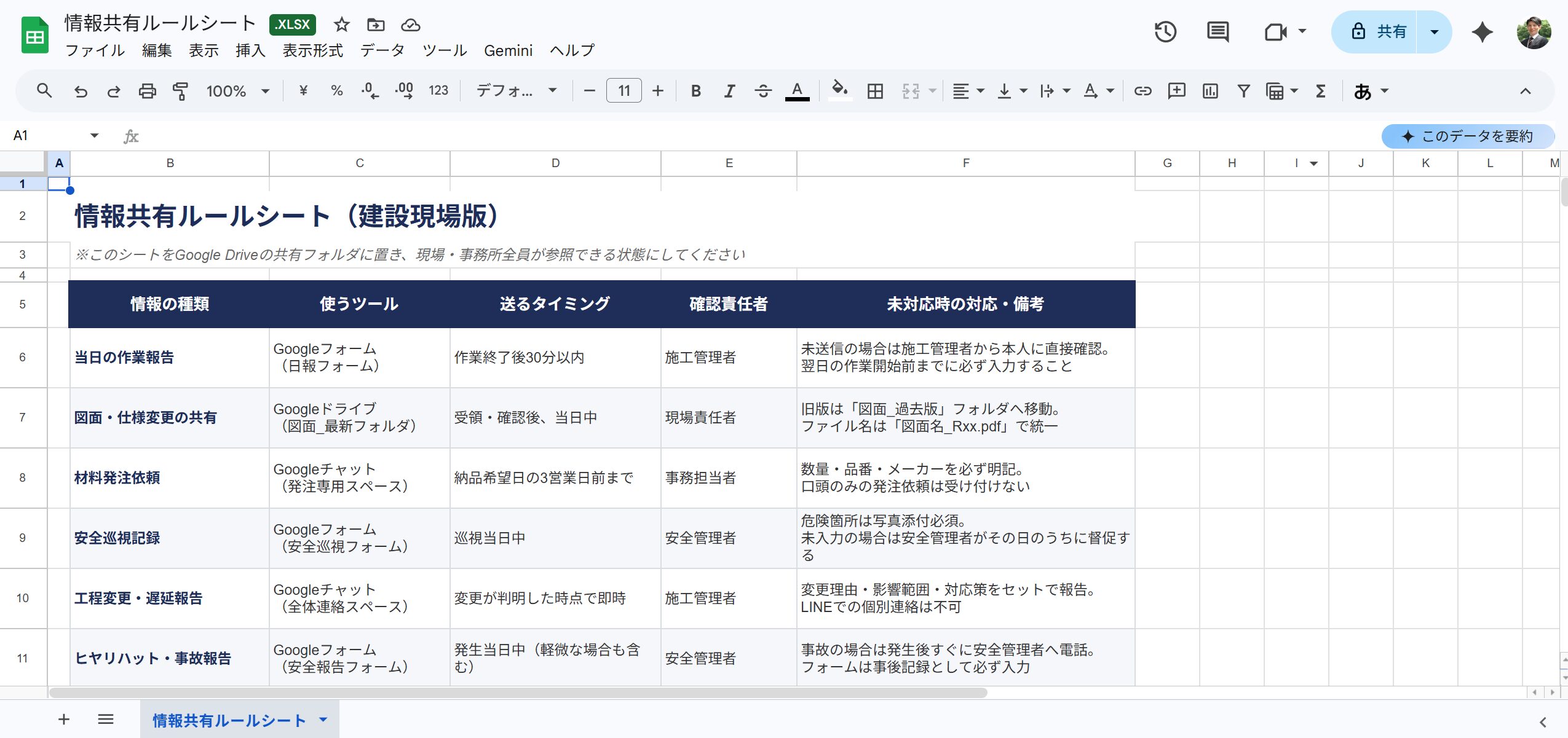Screen dimensions: 1568x738
Task: Click このデータを要約 button
Action: click(x=1468, y=136)
